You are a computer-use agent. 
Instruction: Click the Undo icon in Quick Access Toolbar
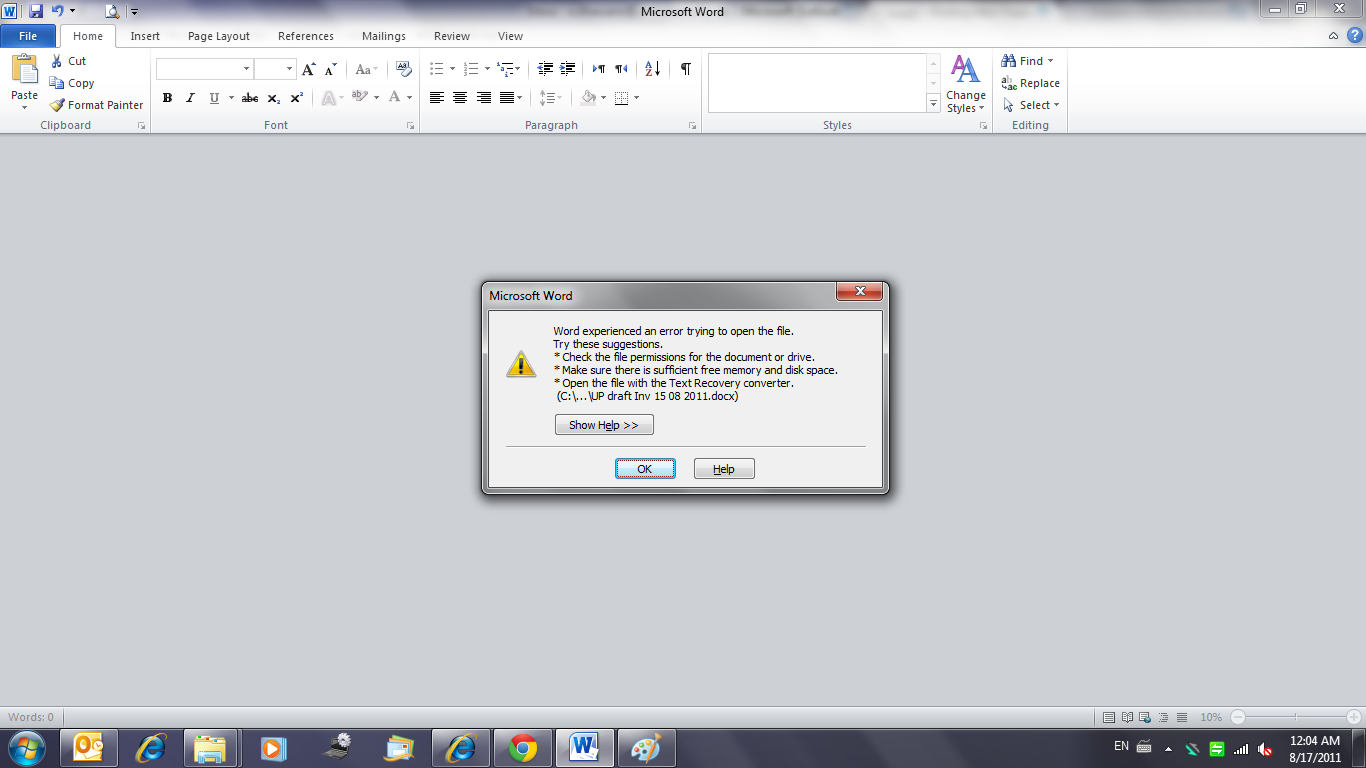coord(58,11)
